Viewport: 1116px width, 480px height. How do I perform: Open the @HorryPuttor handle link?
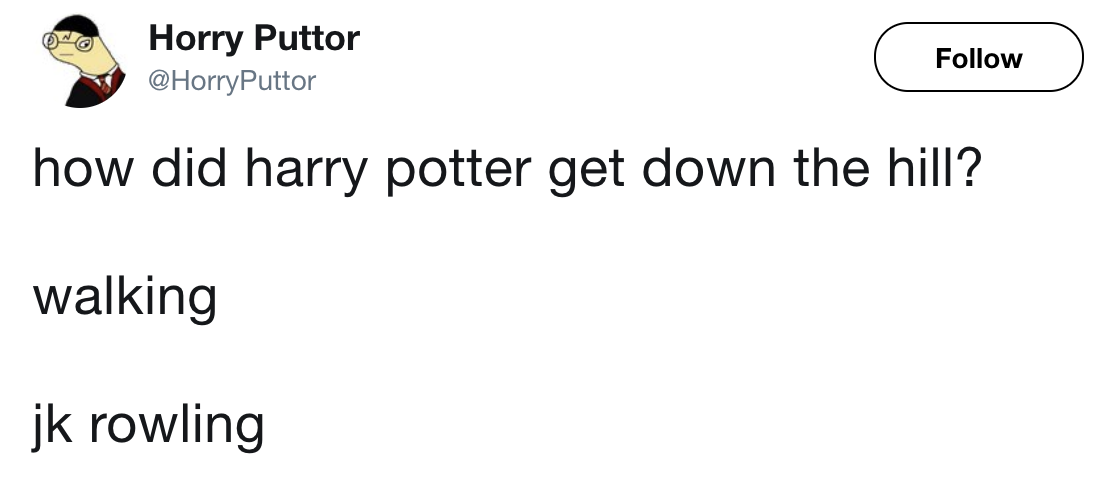tap(232, 80)
